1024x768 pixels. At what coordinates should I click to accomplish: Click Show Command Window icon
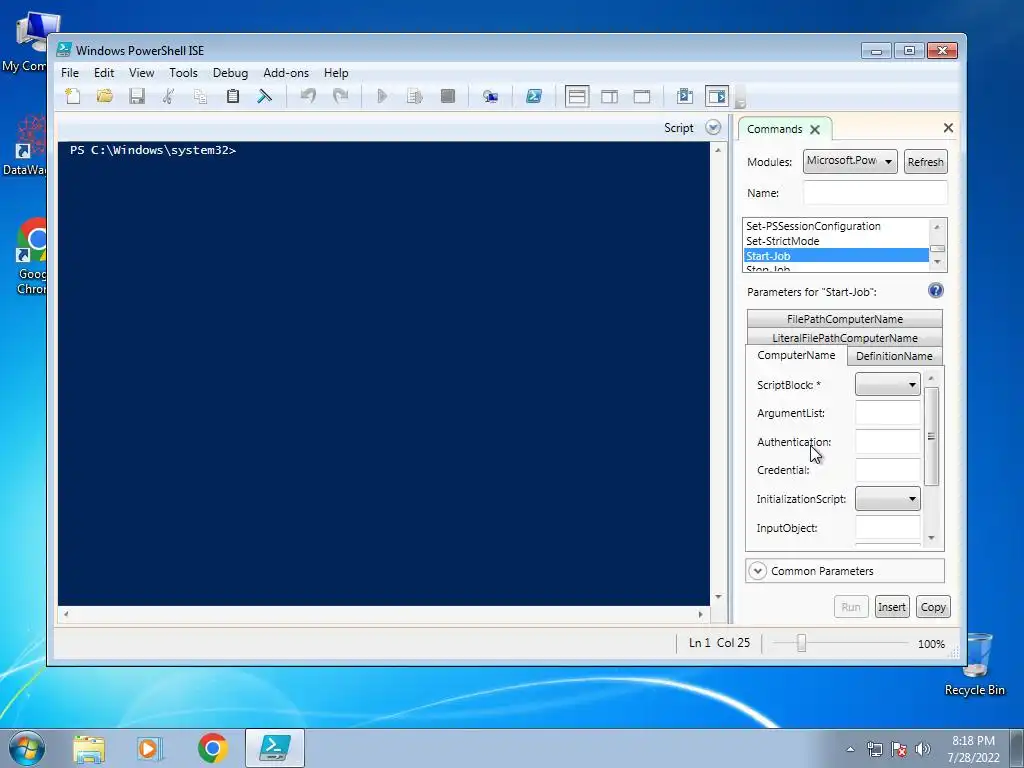684,97
